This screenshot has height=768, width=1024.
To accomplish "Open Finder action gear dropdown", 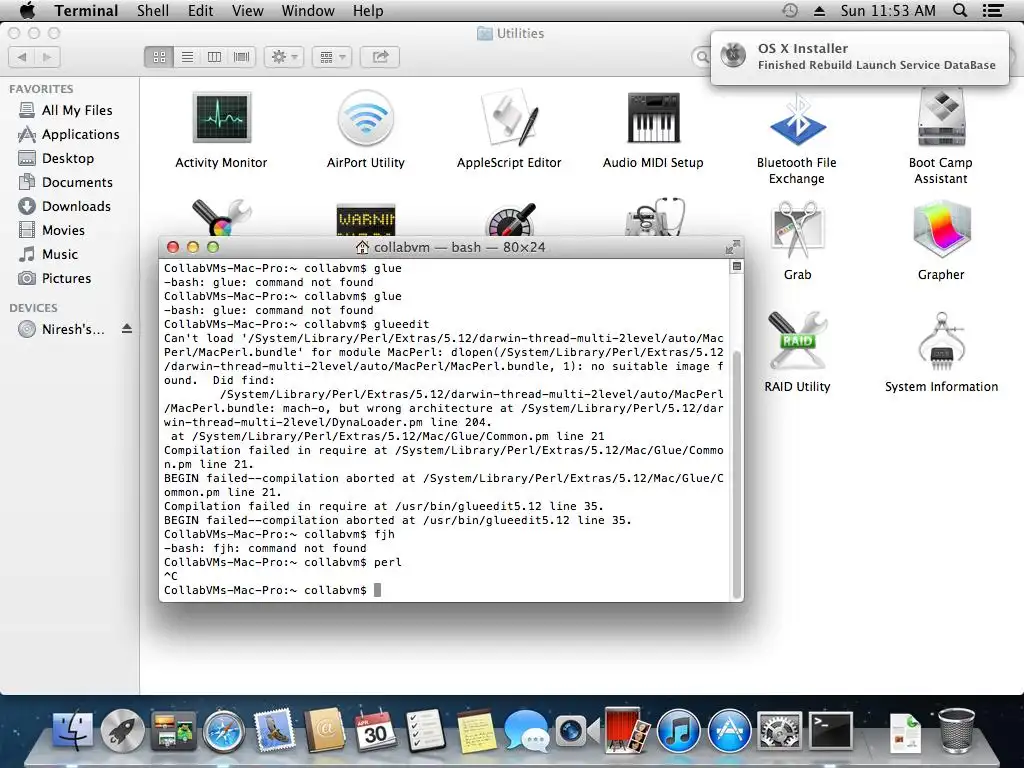I will pyautogui.click(x=284, y=57).
